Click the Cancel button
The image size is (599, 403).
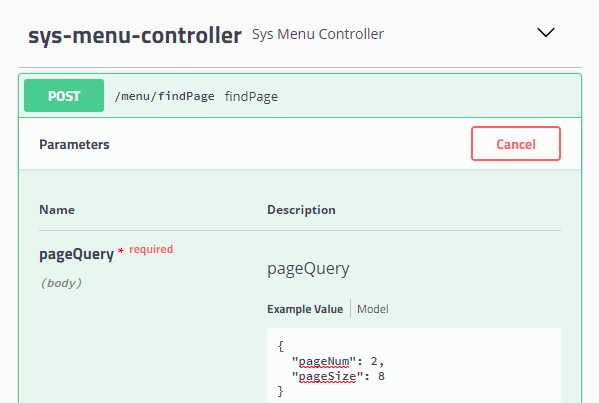tap(516, 144)
